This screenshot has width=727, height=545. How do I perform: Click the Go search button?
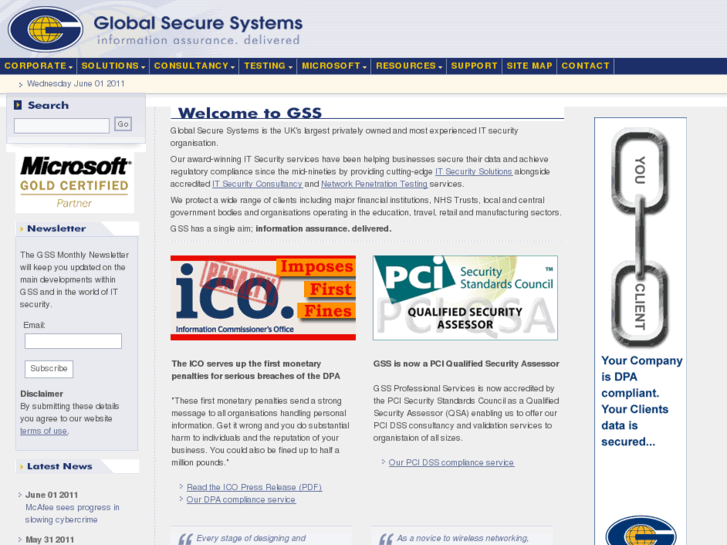click(x=123, y=124)
